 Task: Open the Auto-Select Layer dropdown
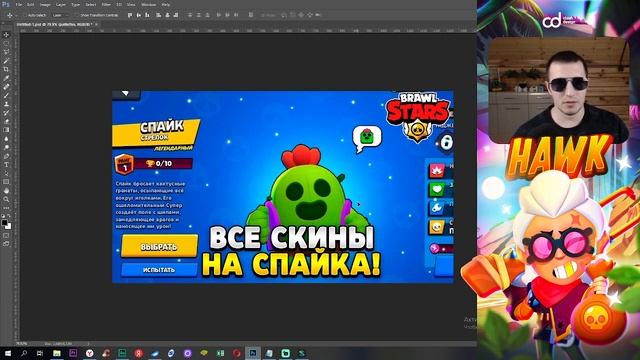click(x=60, y=15)
